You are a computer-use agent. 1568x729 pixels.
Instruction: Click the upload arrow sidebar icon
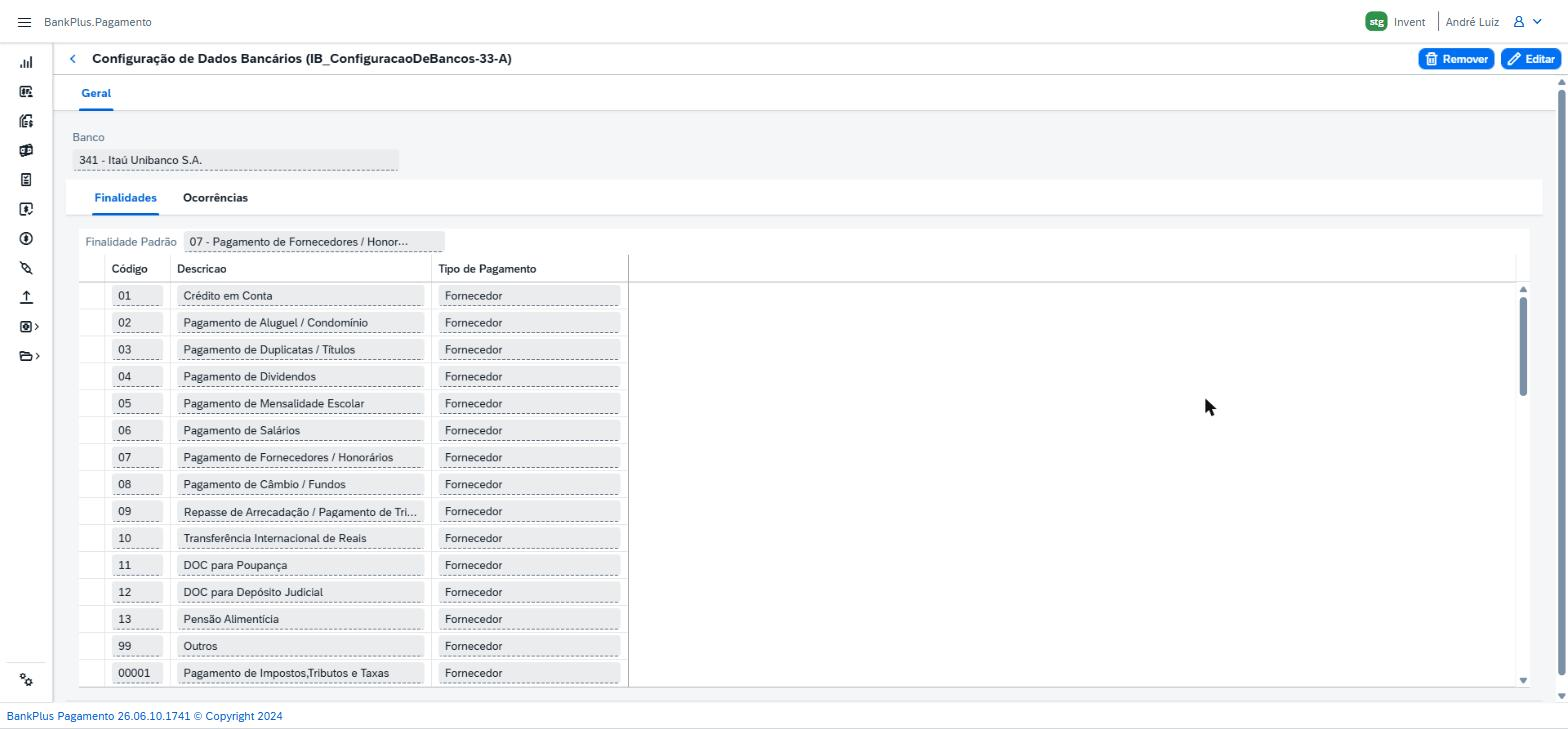(26, 297)
